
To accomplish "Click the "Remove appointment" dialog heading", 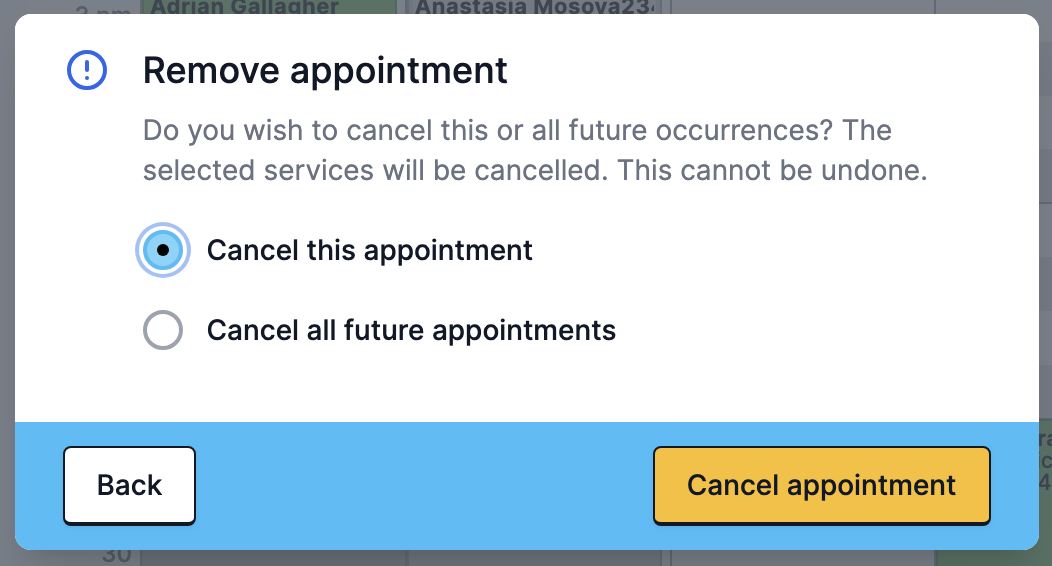I will coord(325,70).
